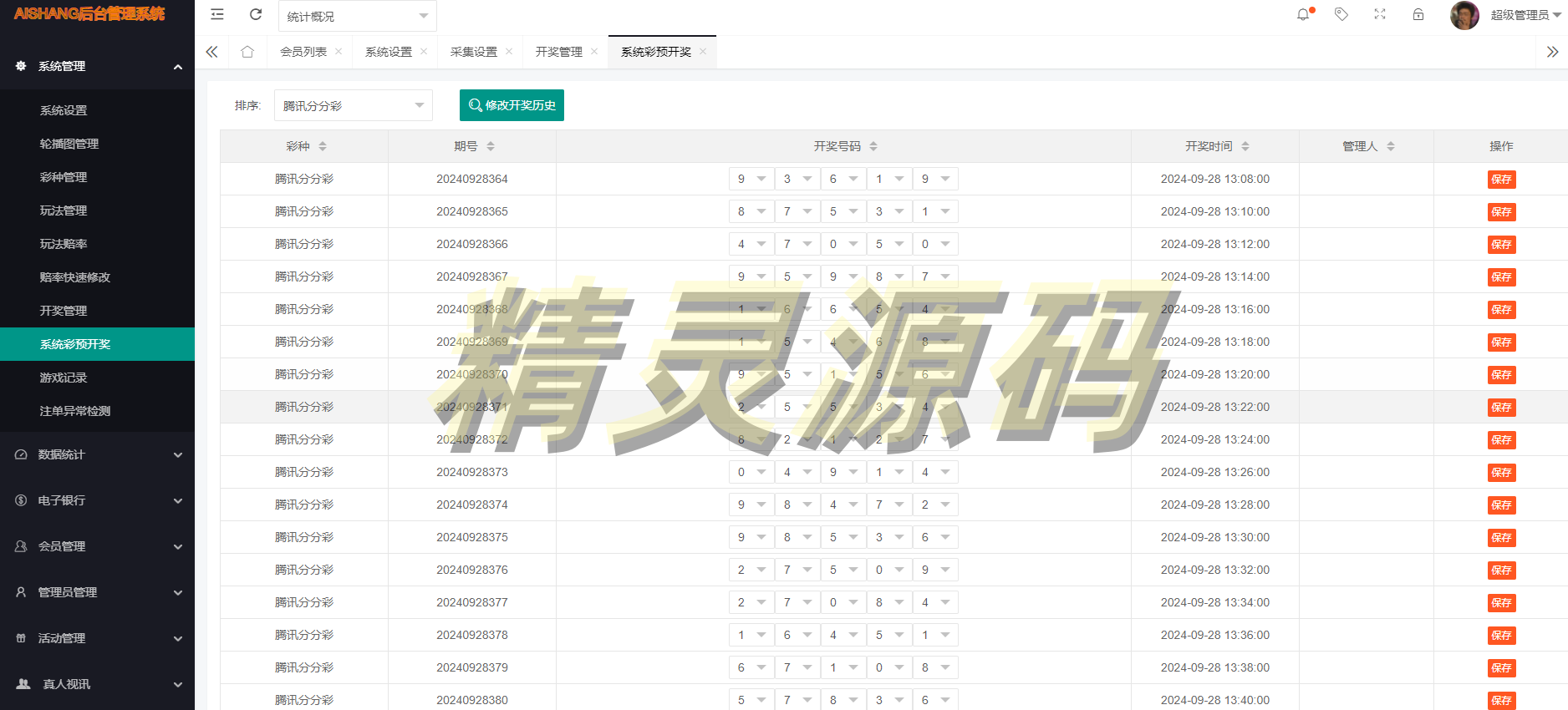
Task: Expand the 数据统计 sidebar menu
Action: [x=97, y=454]
